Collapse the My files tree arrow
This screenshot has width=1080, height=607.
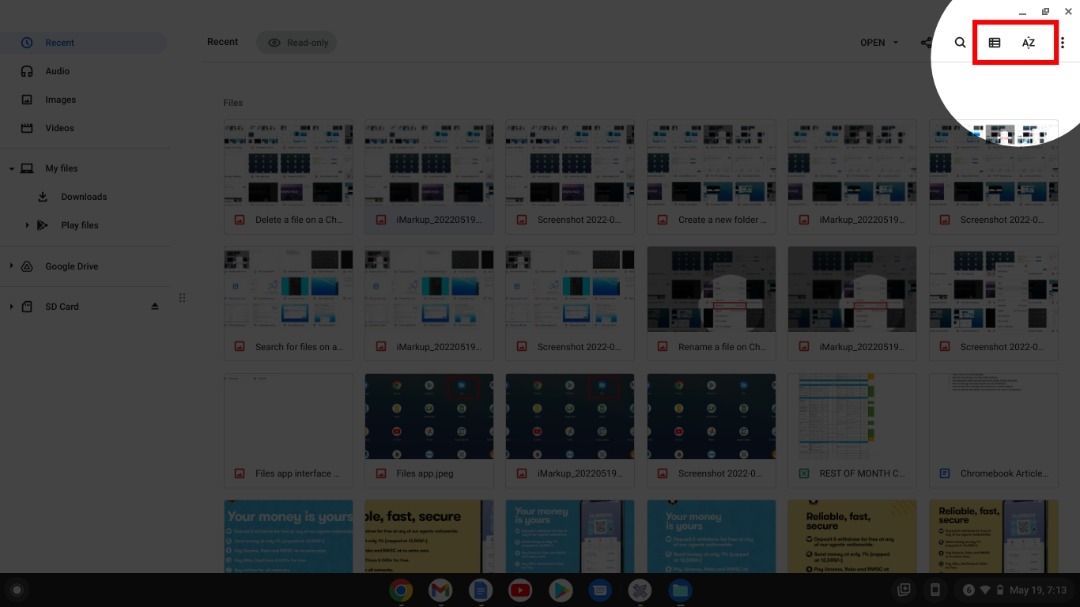[x=11, y=169]
